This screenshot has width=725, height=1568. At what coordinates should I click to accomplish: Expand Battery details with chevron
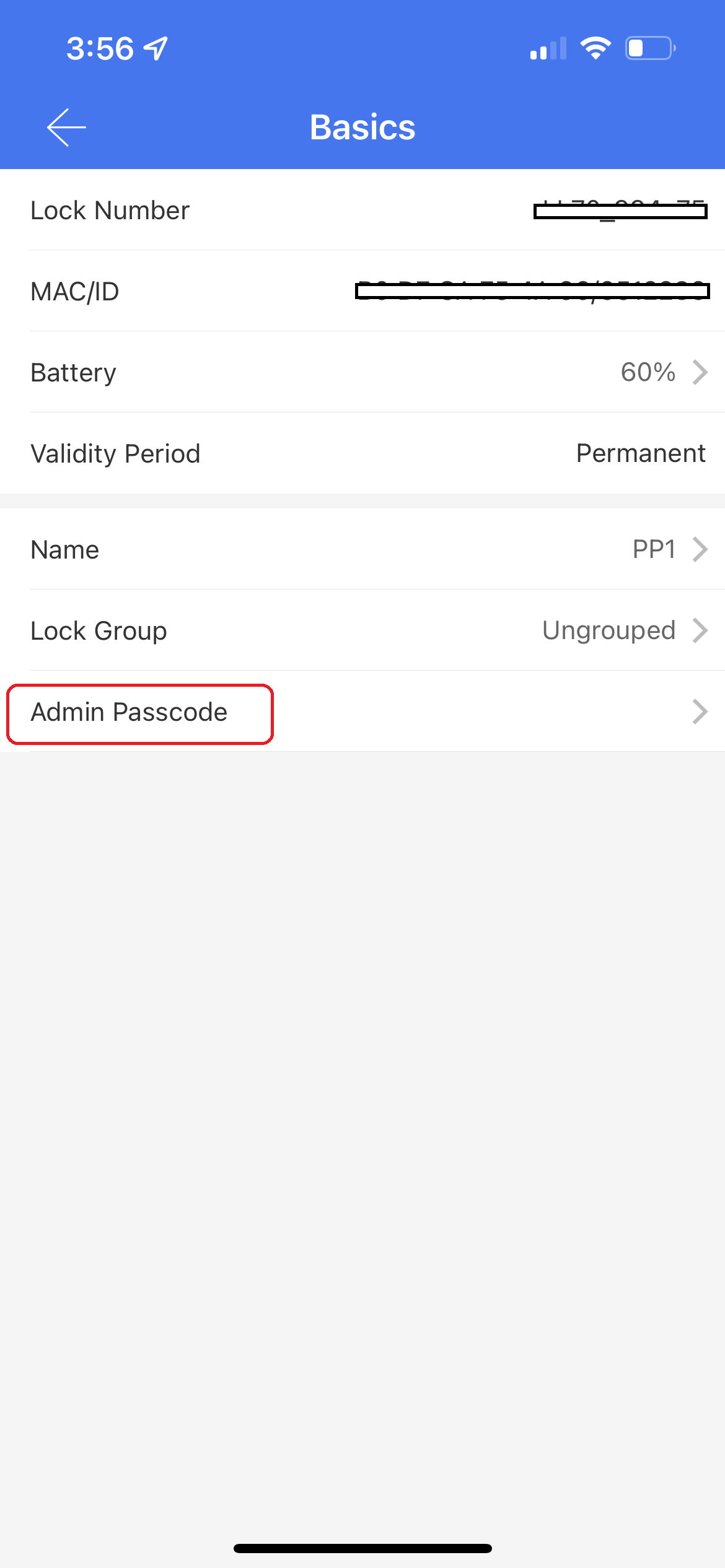pos(700,372)
